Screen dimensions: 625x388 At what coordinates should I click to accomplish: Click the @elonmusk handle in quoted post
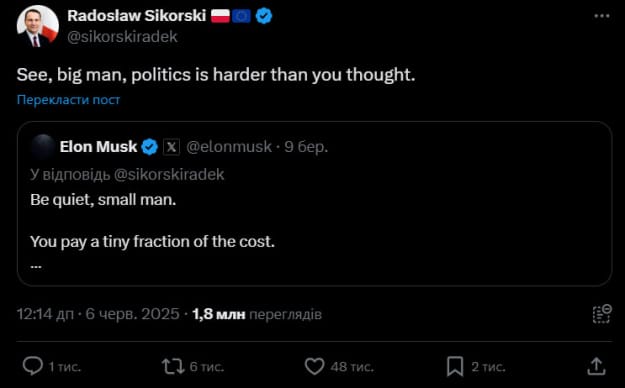point(229,147)
